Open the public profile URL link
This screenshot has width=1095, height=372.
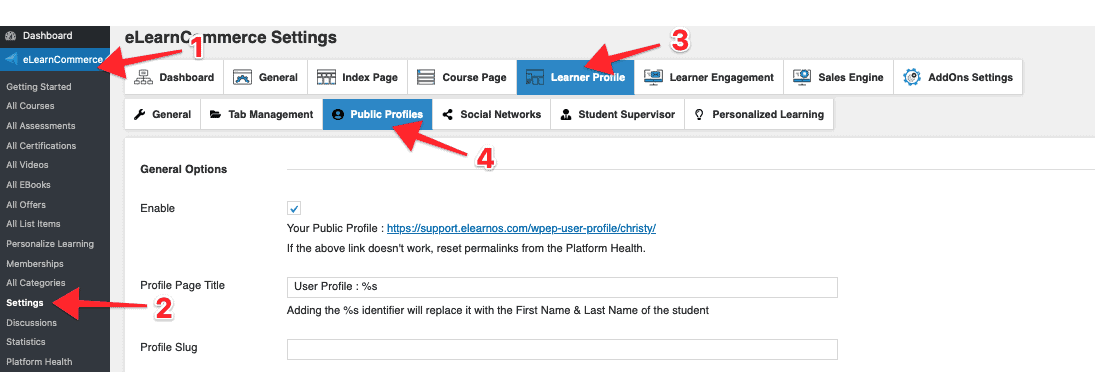coord(521,228)
